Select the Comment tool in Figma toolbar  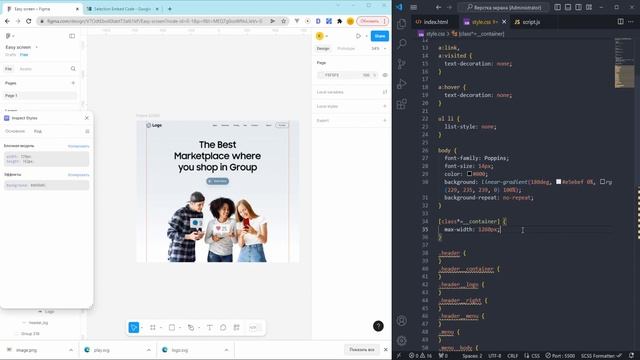(223, 327)
